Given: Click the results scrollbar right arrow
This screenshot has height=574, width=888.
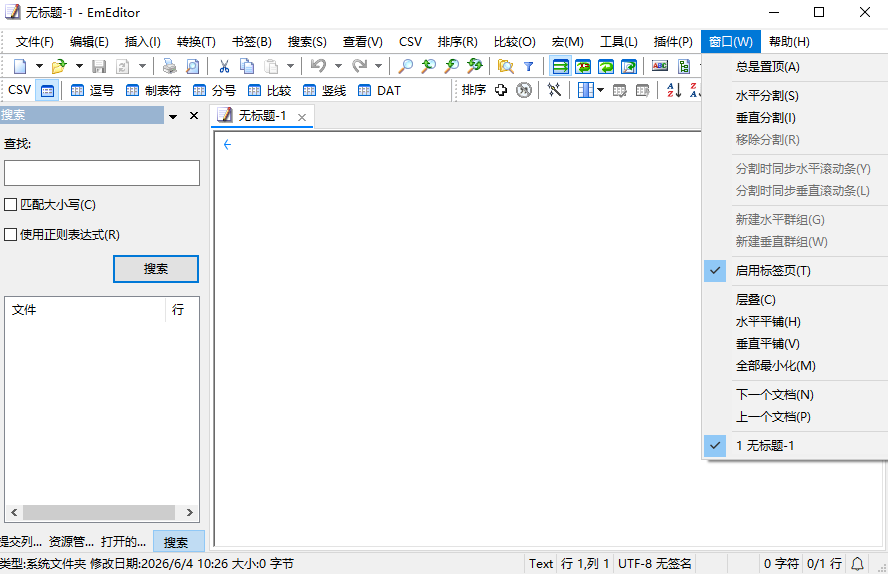Looking at the screenshot, I should [190, 513].
